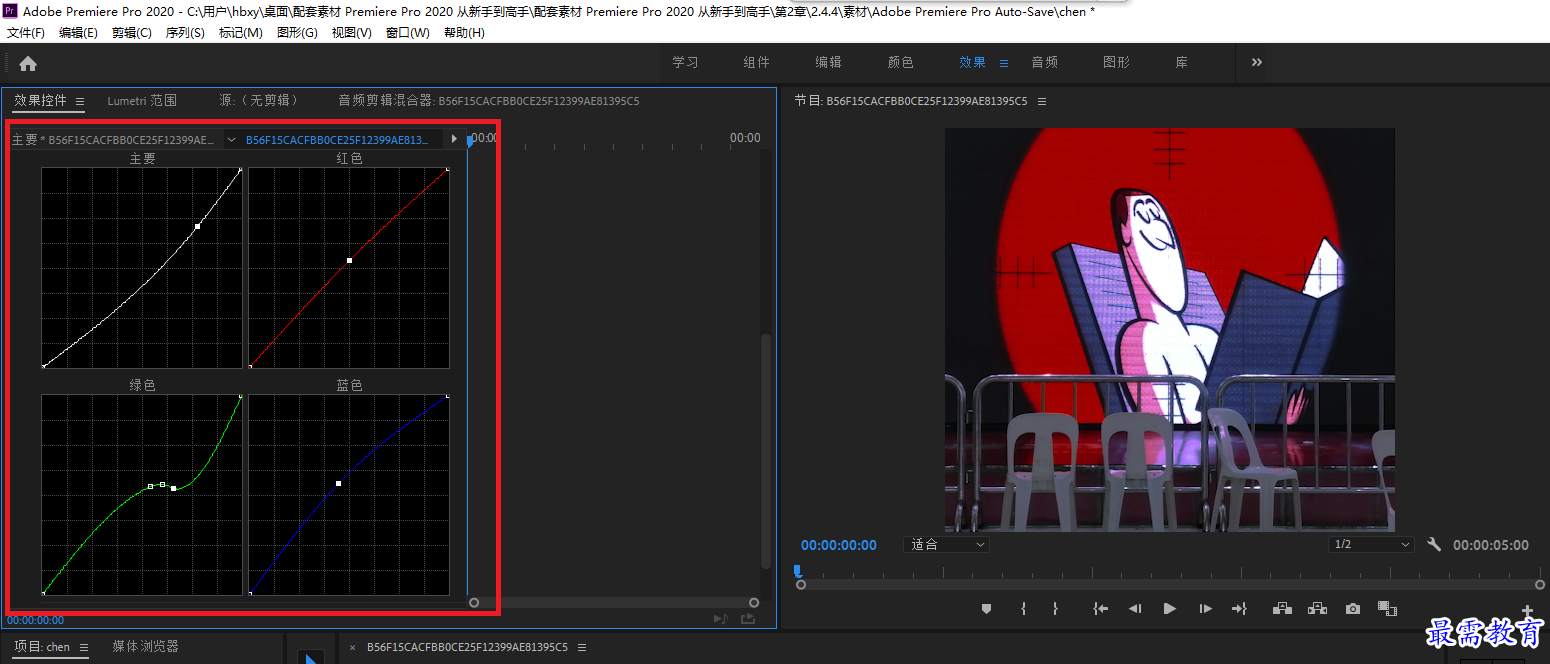Play the Program monitor sequence
This screenshot has height=664, width=1550.
tap(1169, 608)
